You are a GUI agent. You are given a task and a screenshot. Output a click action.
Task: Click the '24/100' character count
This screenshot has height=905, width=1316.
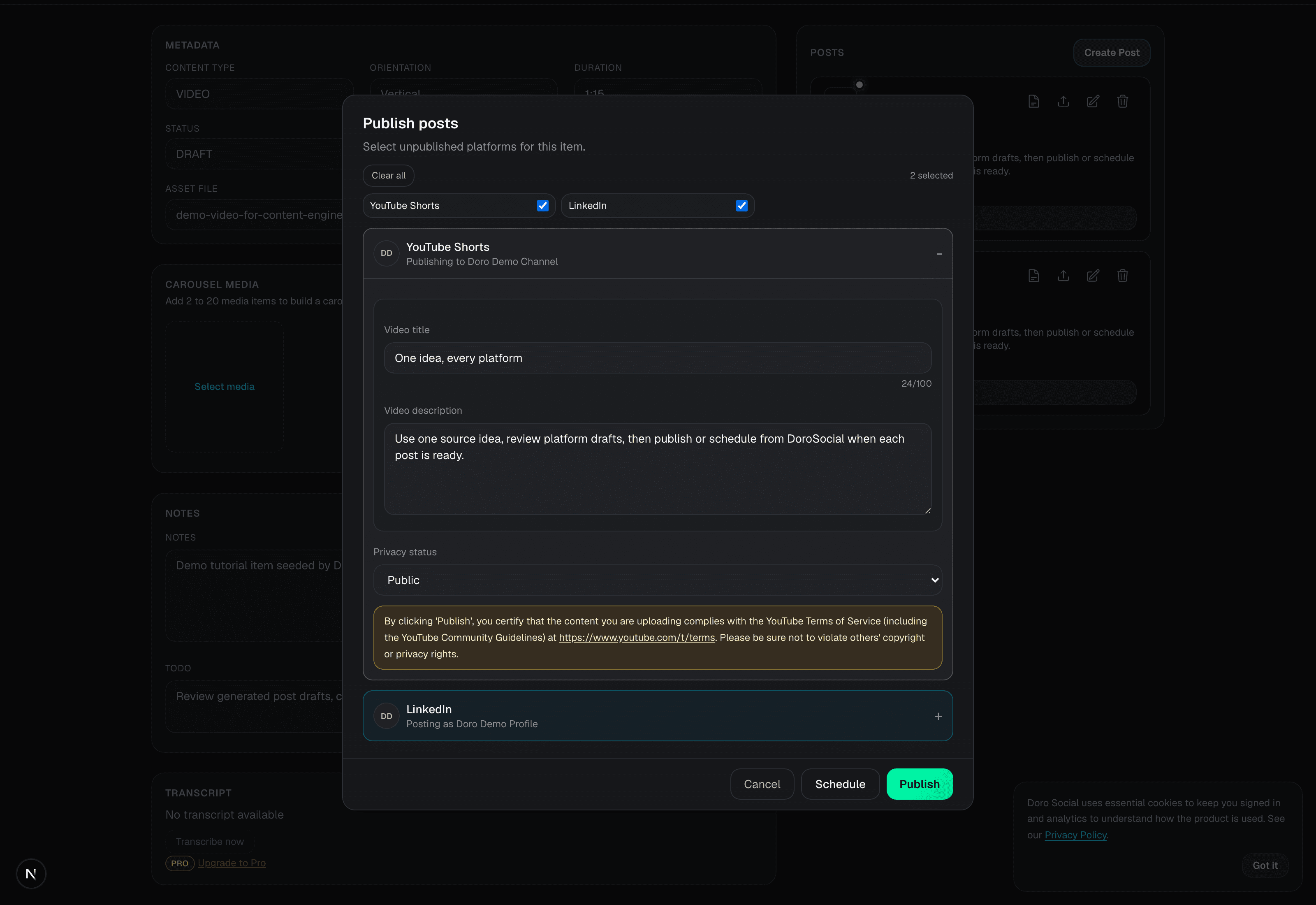[x=916, y=384]
